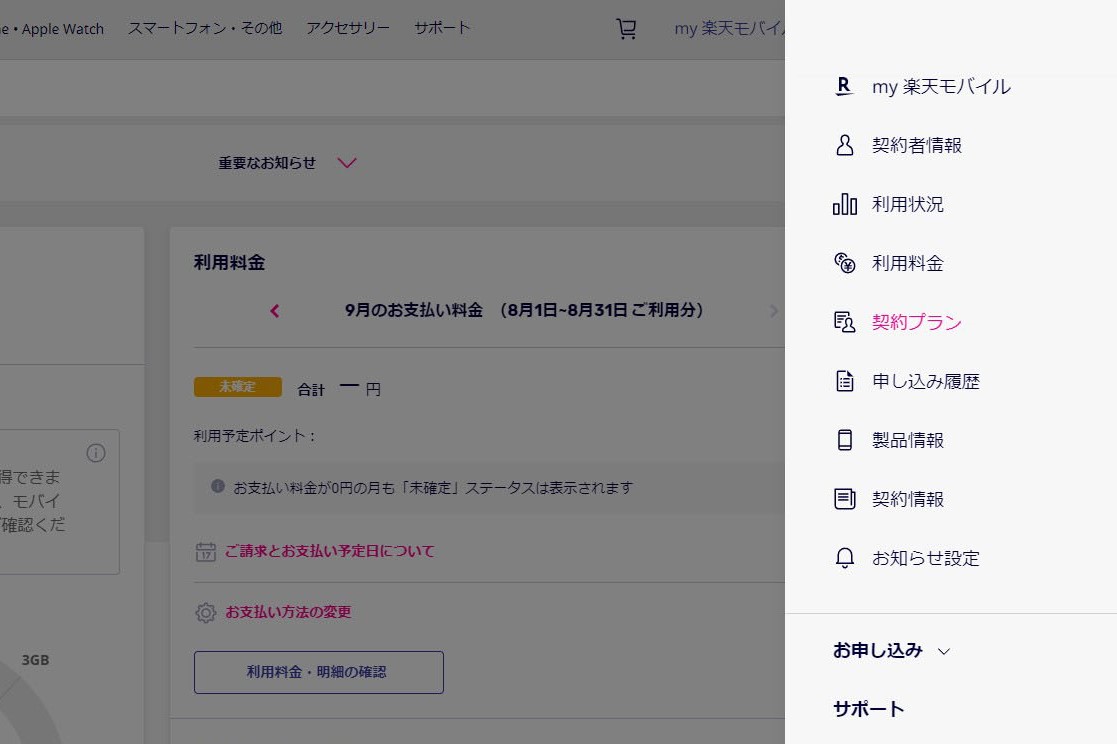Expand the 重要なお知らせ section
Image resolution: width=1117 pixels, height=744 pixels.
(346, 162)
